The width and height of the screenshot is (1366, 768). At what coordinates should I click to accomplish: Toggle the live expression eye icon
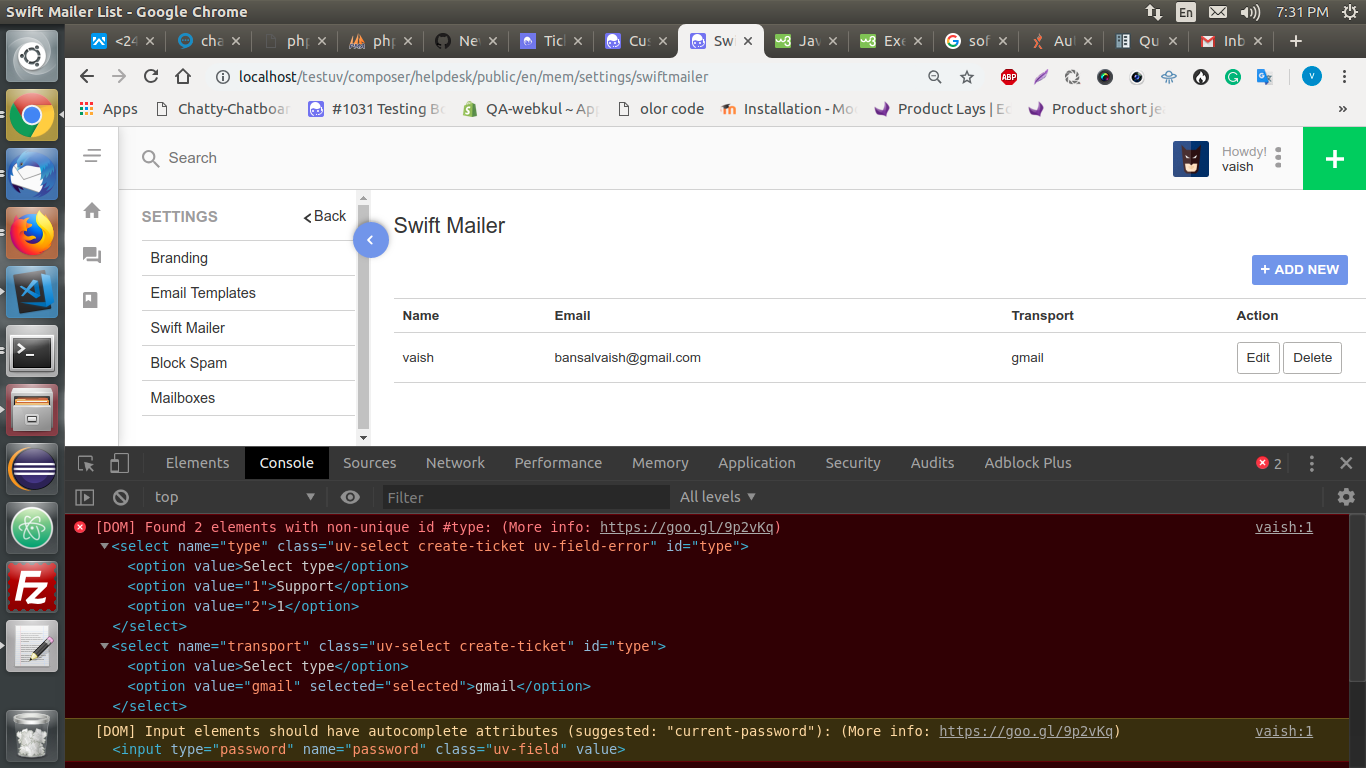coord(350,497)
